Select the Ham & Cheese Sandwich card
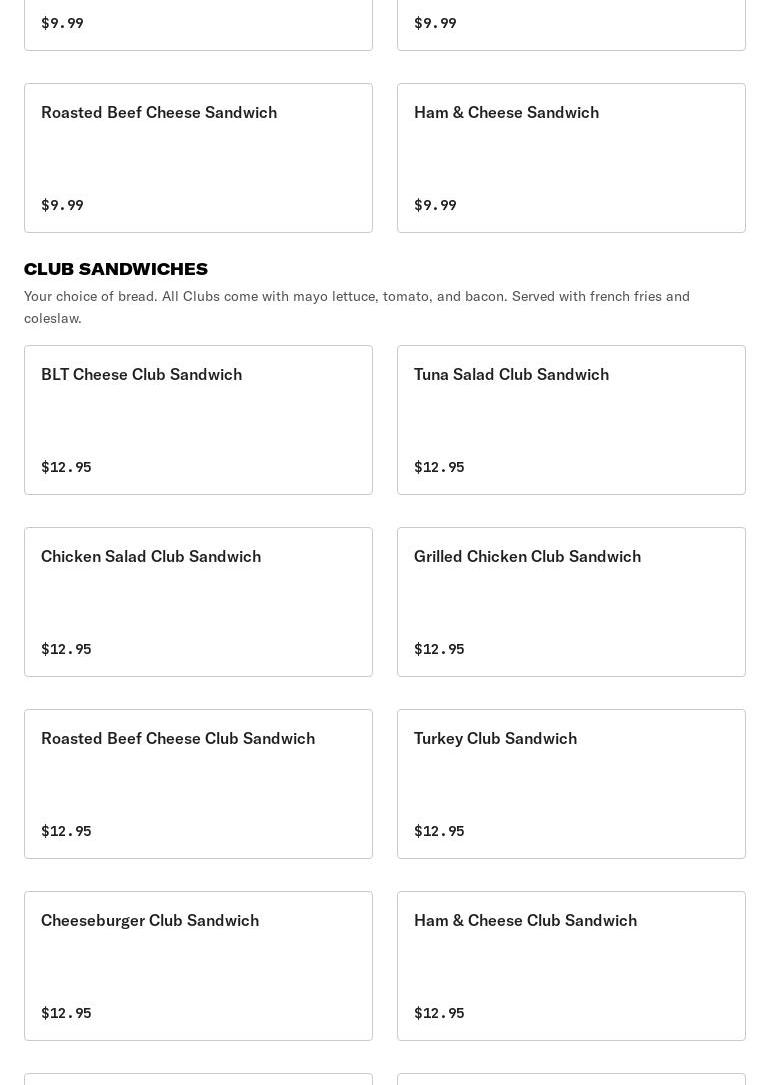The width and height of the screenshot is (770, 1085). [x=506, y=113]
